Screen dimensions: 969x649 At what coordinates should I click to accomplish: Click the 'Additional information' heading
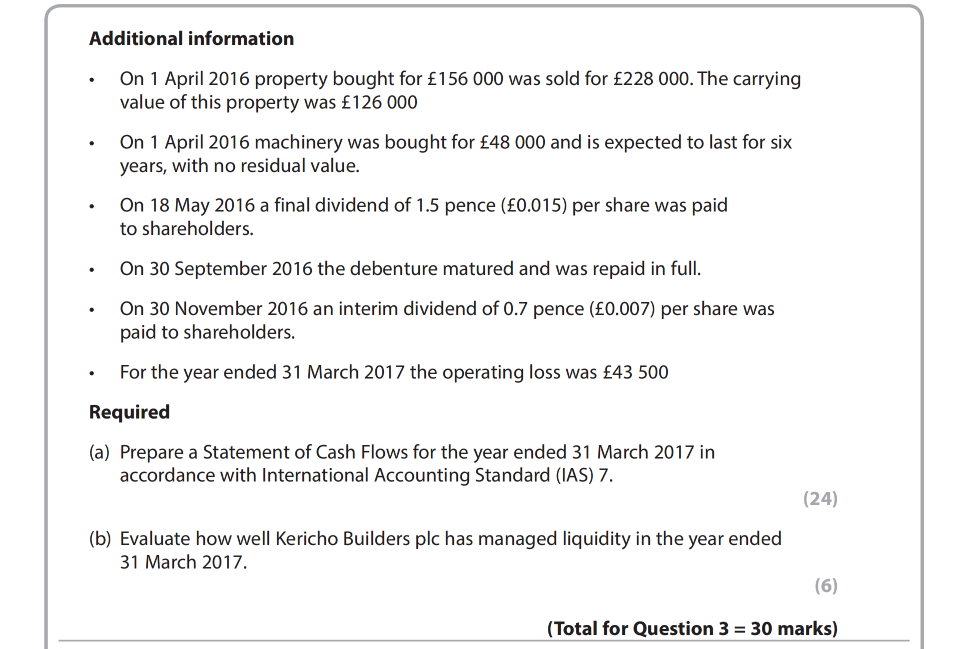tap(191, 39)
